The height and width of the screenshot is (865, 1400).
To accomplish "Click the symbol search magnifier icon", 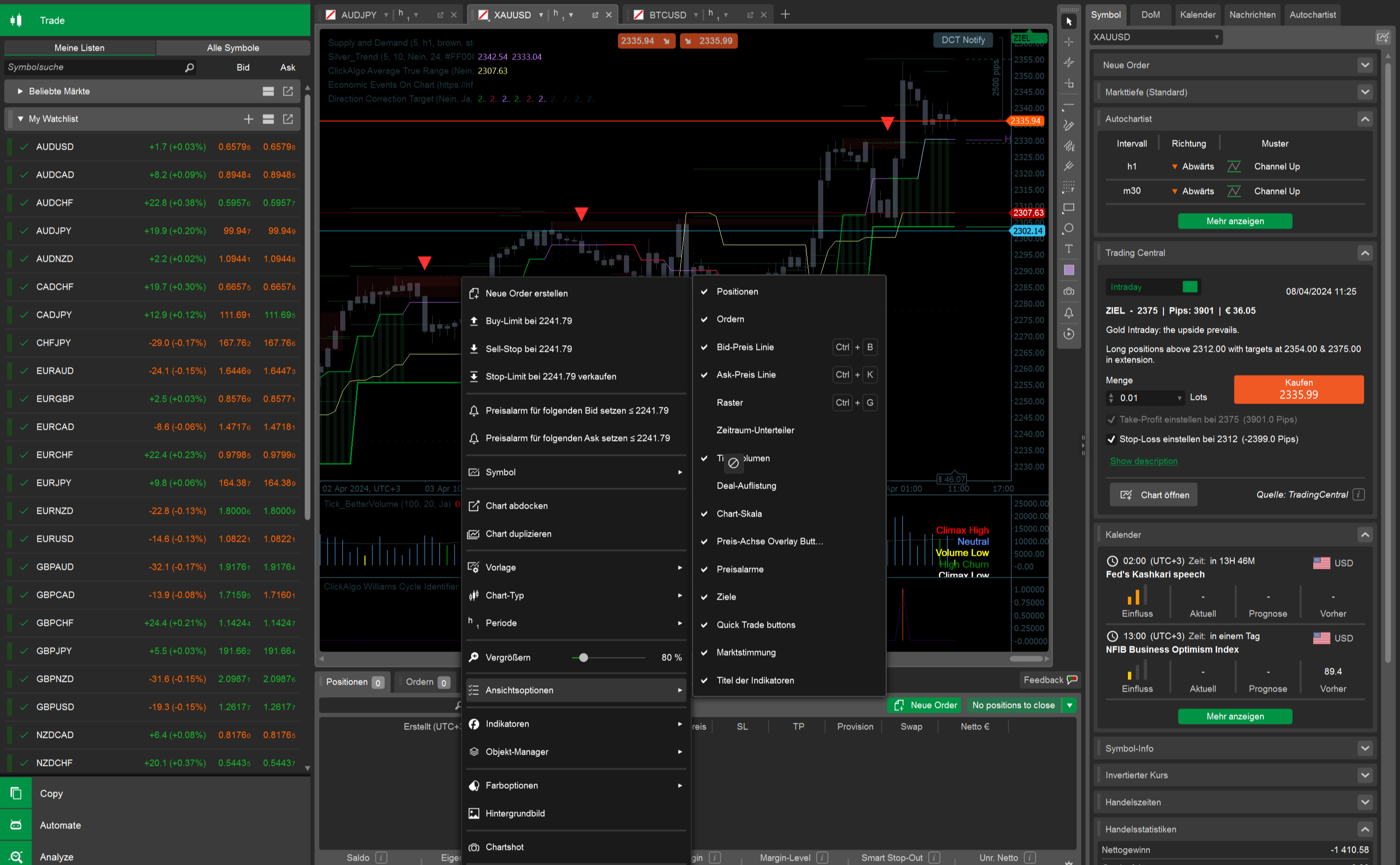I will coord(189,68).
